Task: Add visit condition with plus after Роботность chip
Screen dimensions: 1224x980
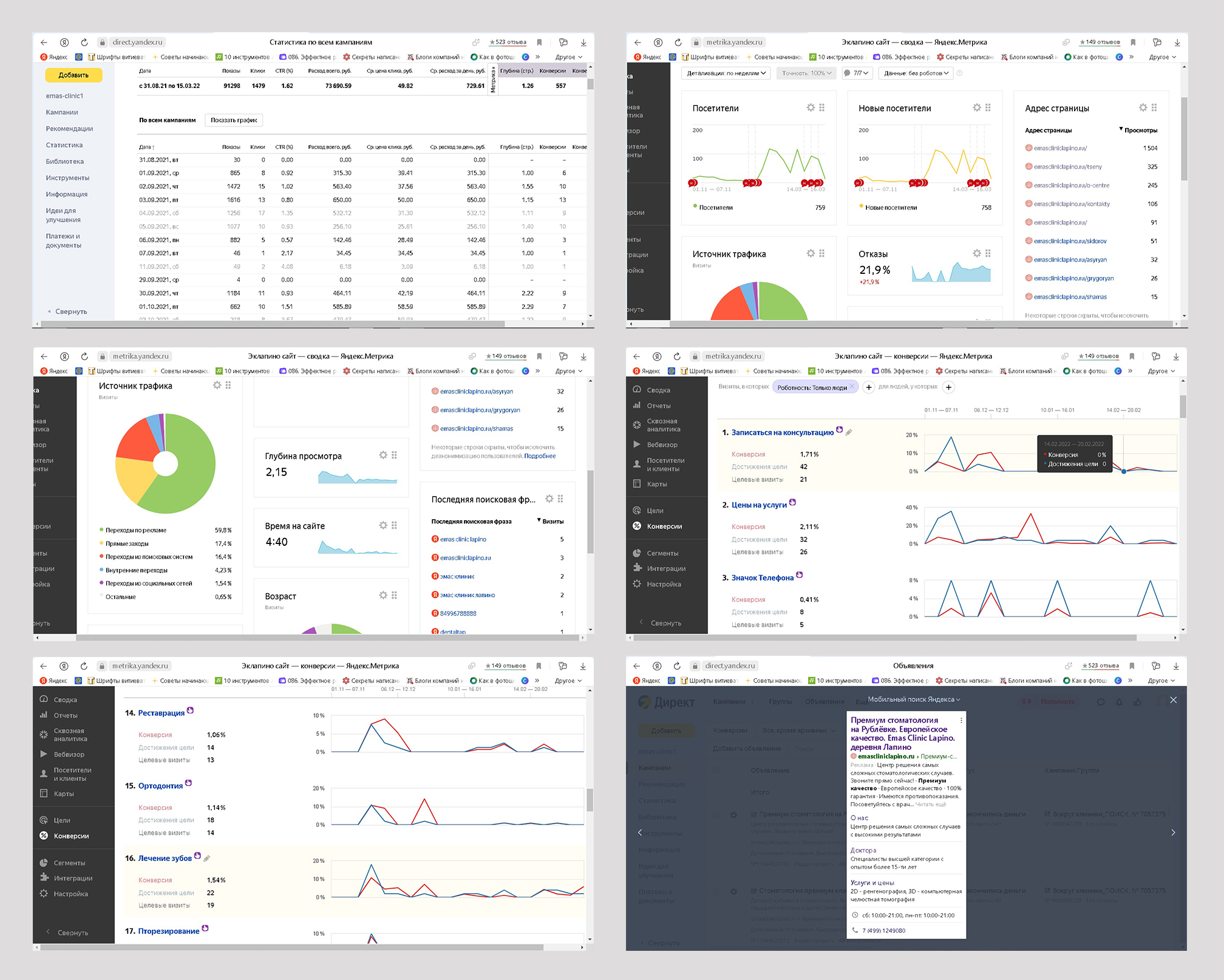Action: coord(869,387)
